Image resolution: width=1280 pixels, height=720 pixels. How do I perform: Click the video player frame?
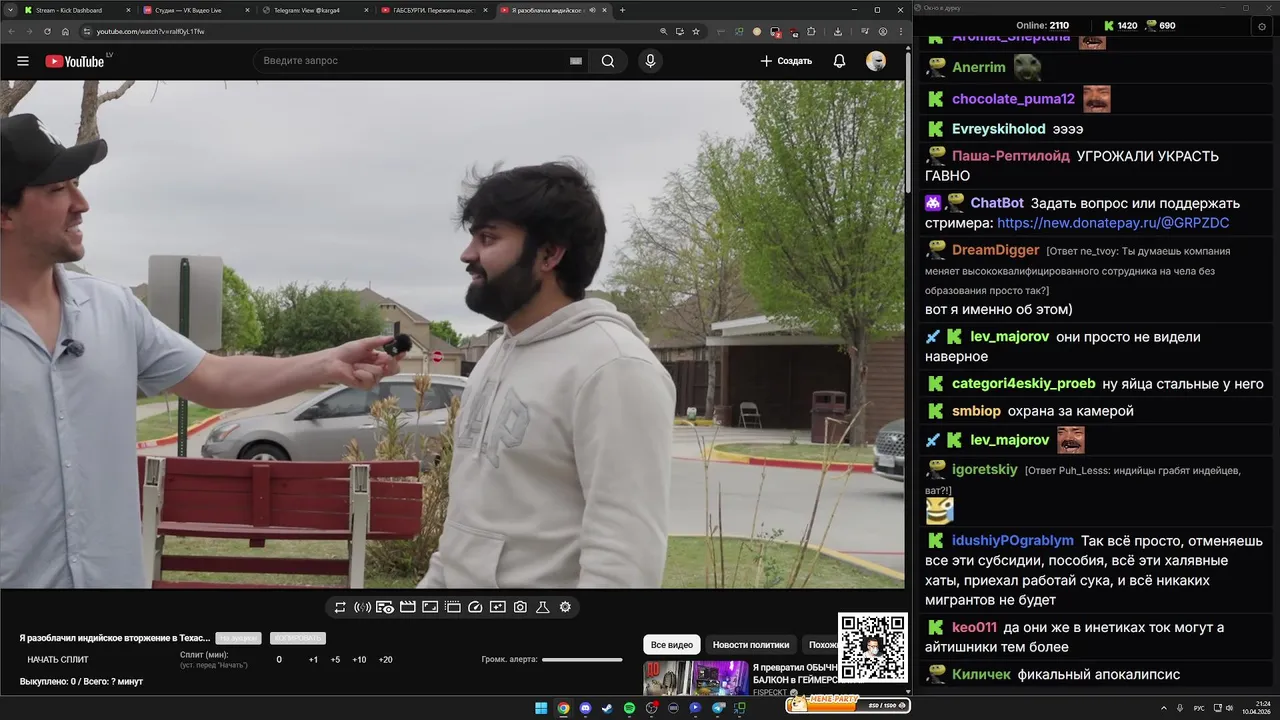click(x=452, y=334)
